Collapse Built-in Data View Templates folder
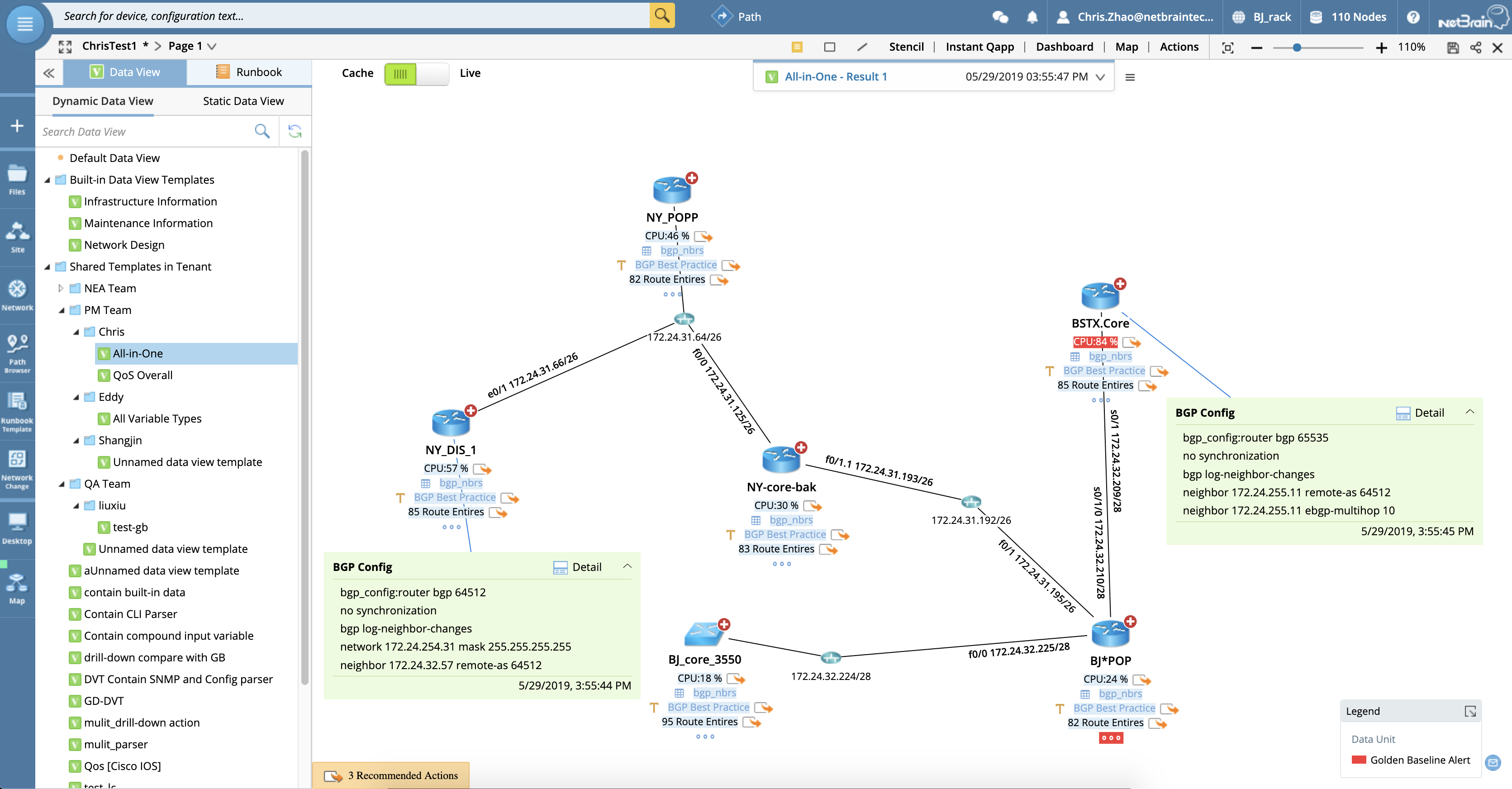 point(48,180)
